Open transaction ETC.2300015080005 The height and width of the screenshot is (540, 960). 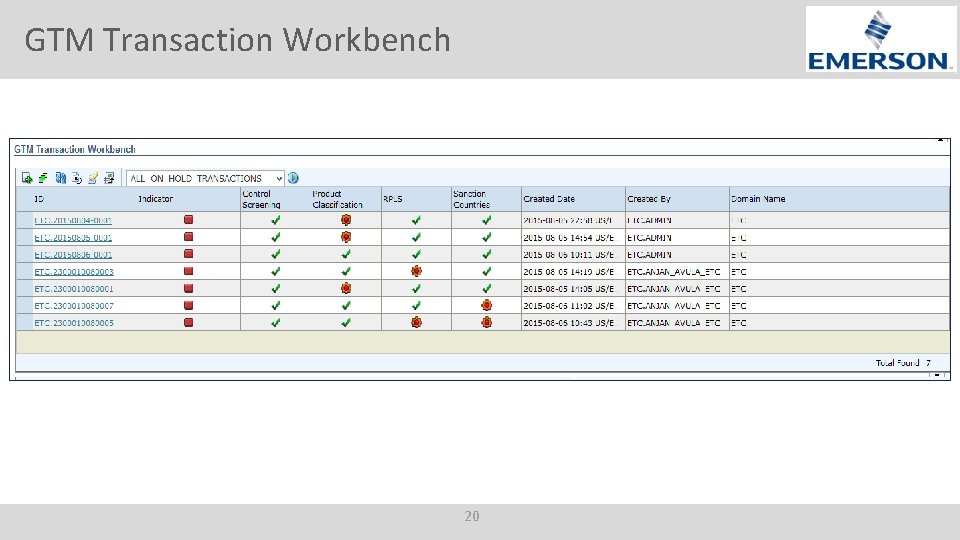pos(74,323)
